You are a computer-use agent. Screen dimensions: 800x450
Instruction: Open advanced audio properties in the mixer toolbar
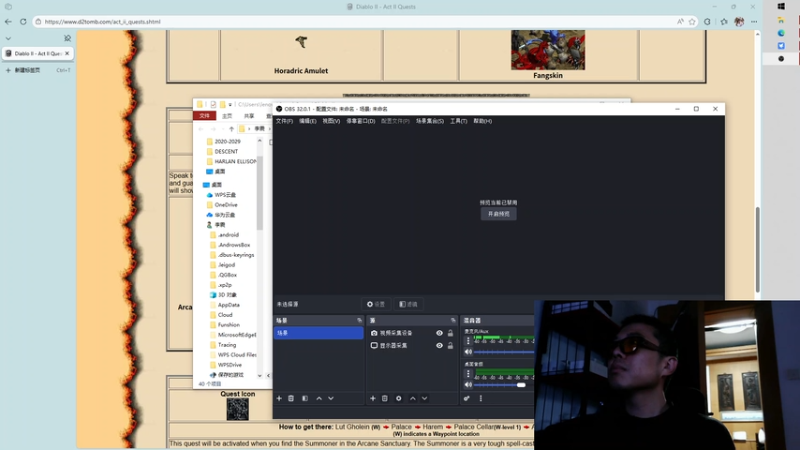466,398
